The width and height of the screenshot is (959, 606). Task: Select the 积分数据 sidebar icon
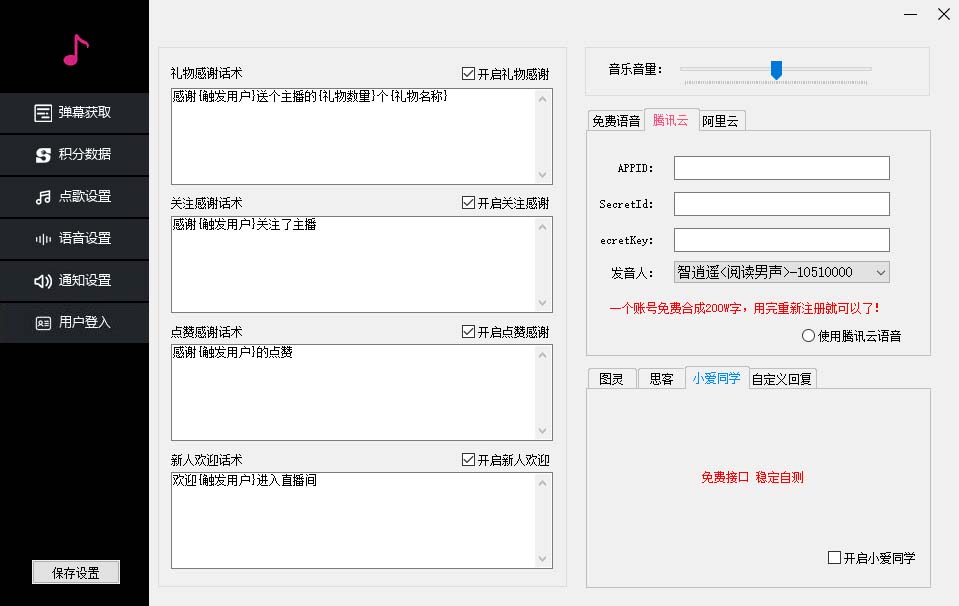coord(75,155)
